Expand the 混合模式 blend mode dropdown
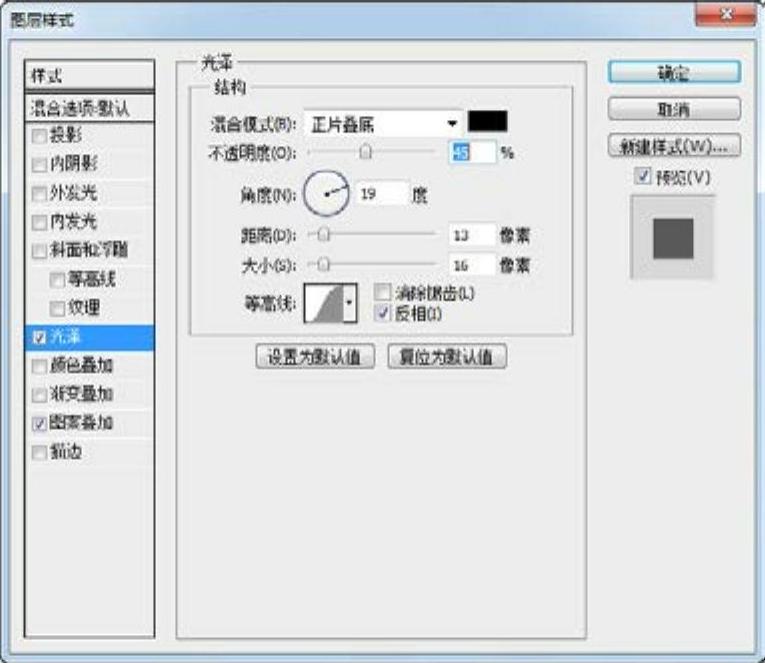The image size is (765, 663). (x=452, y=123)
